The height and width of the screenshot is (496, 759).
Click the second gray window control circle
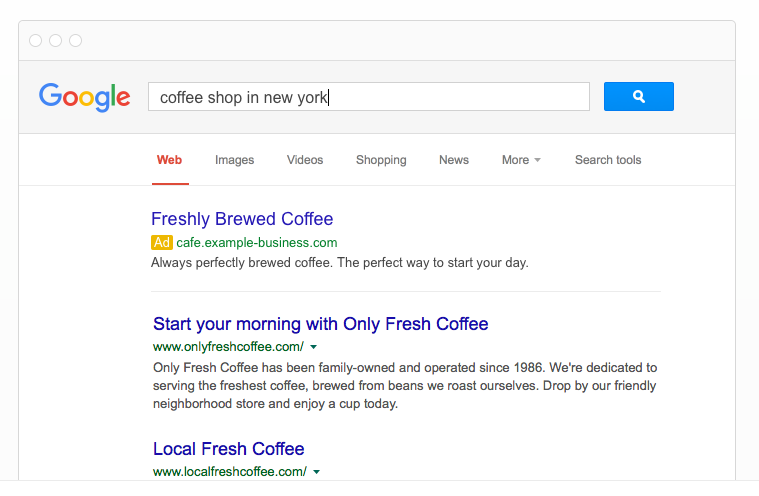tap(56, 41)
